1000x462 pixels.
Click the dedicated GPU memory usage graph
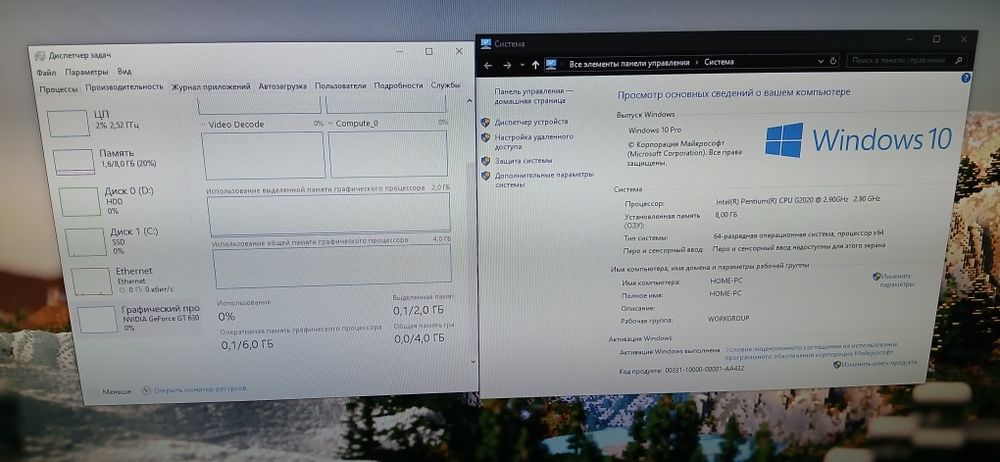coord(329,214)
